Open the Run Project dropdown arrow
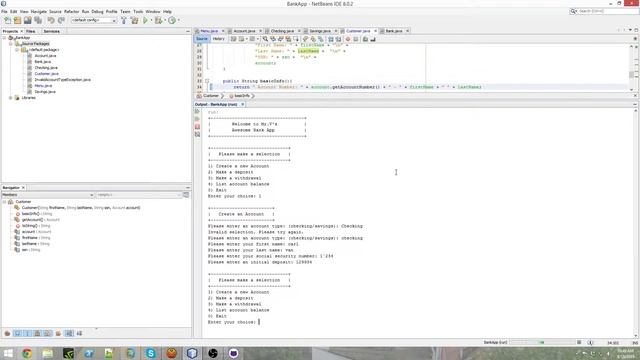 pos(151,20)
